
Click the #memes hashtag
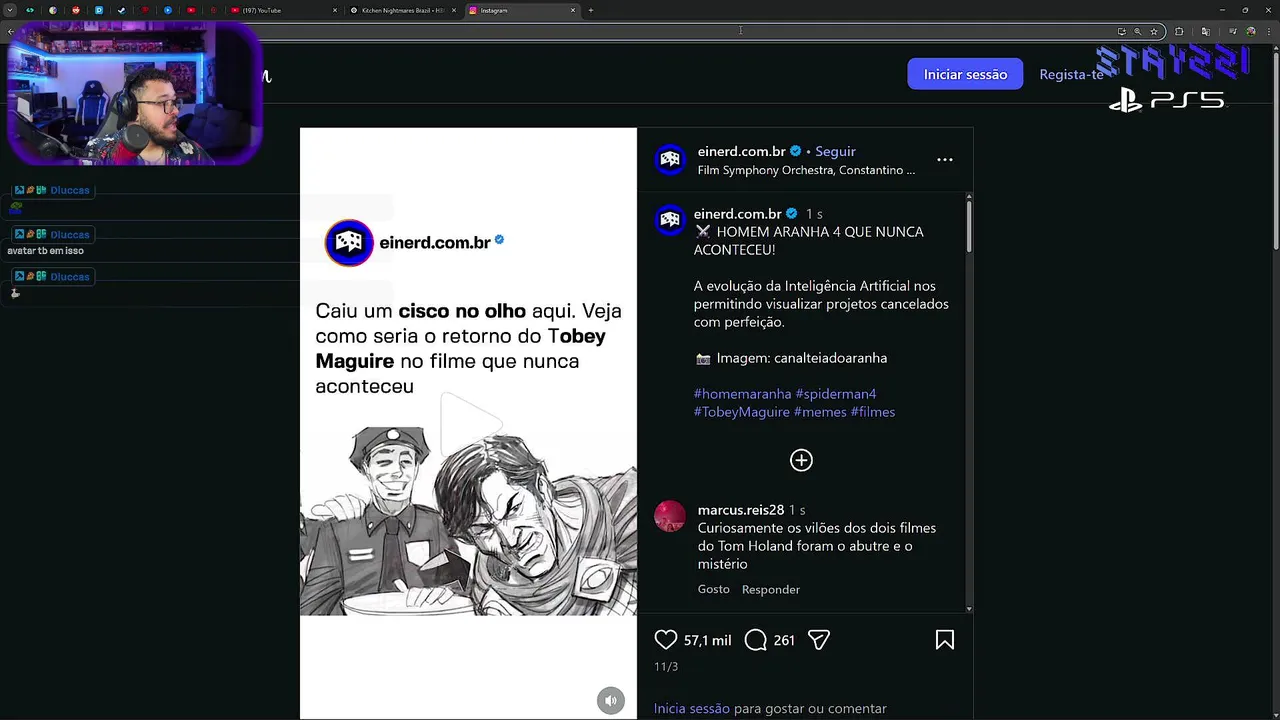[820, 412]
